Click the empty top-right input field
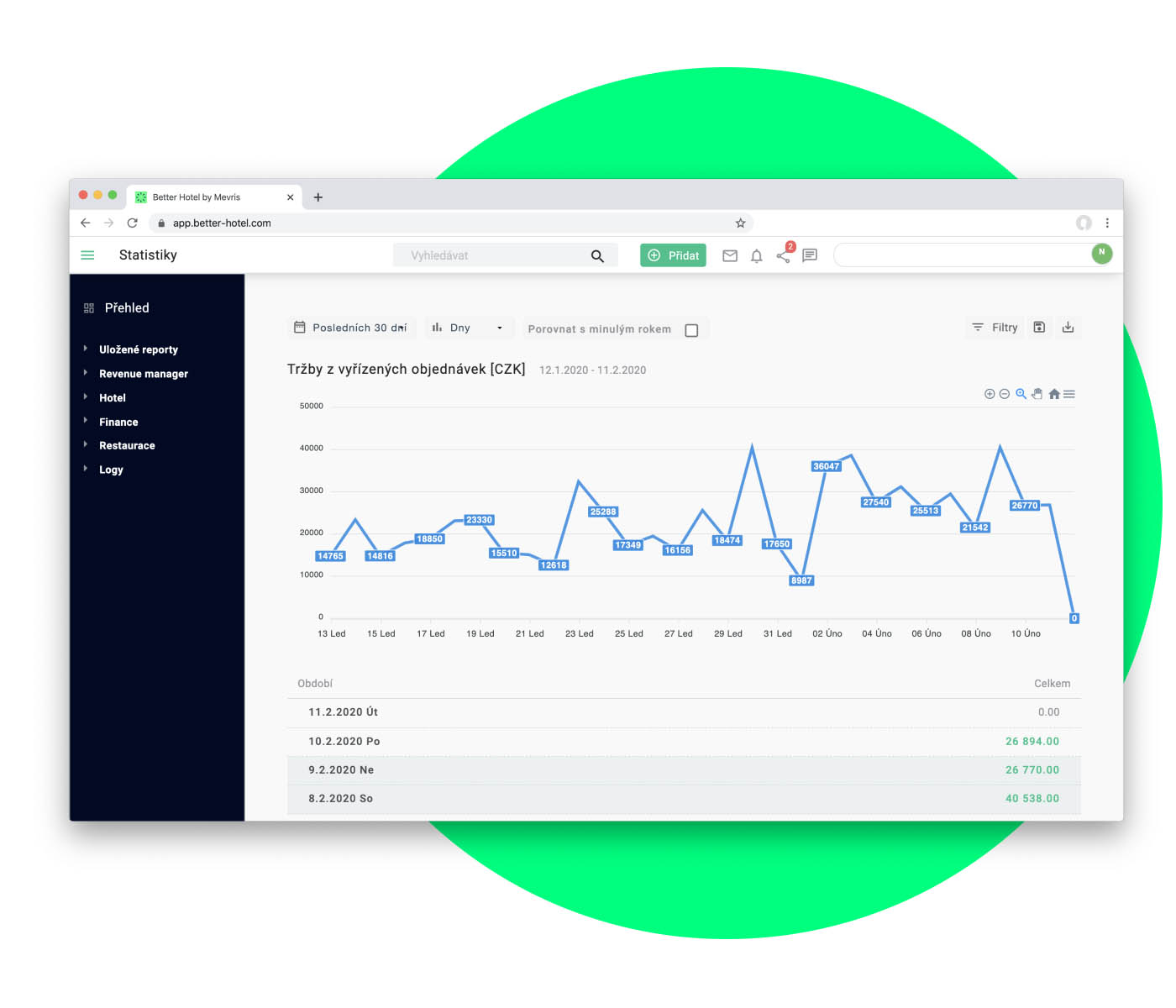 [x=962, y=255]
